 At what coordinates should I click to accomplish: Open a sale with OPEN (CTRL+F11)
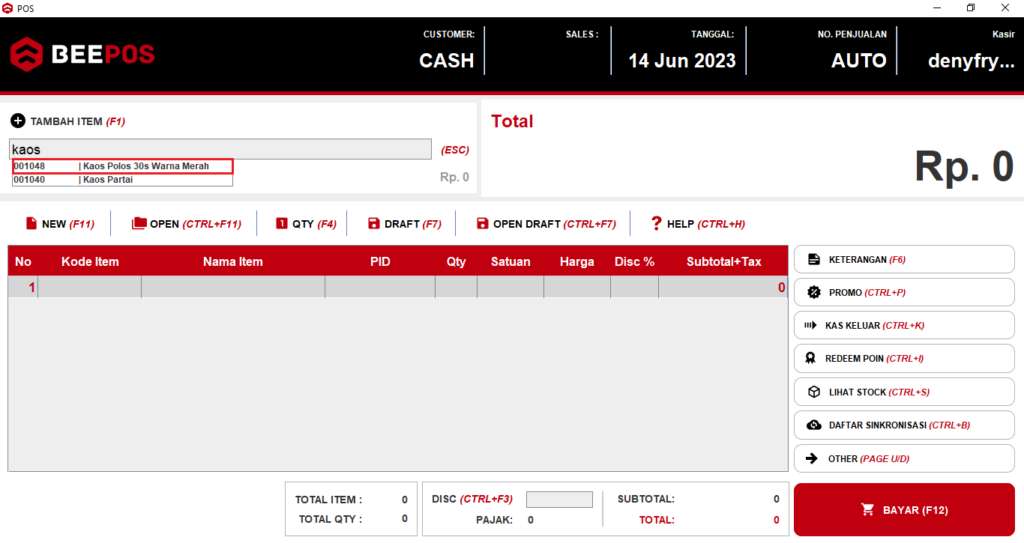click(186, 223)
